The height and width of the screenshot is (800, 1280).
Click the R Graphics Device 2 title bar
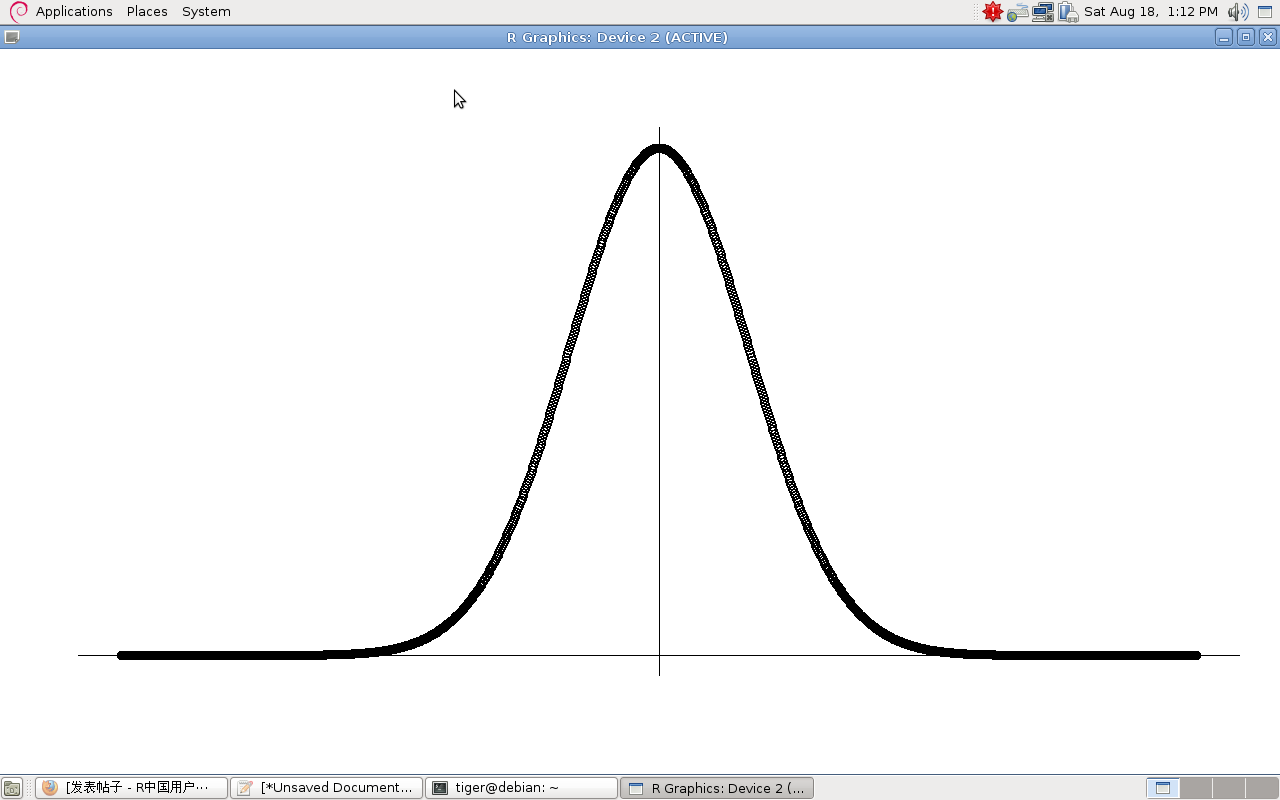(x=617, y=37)
